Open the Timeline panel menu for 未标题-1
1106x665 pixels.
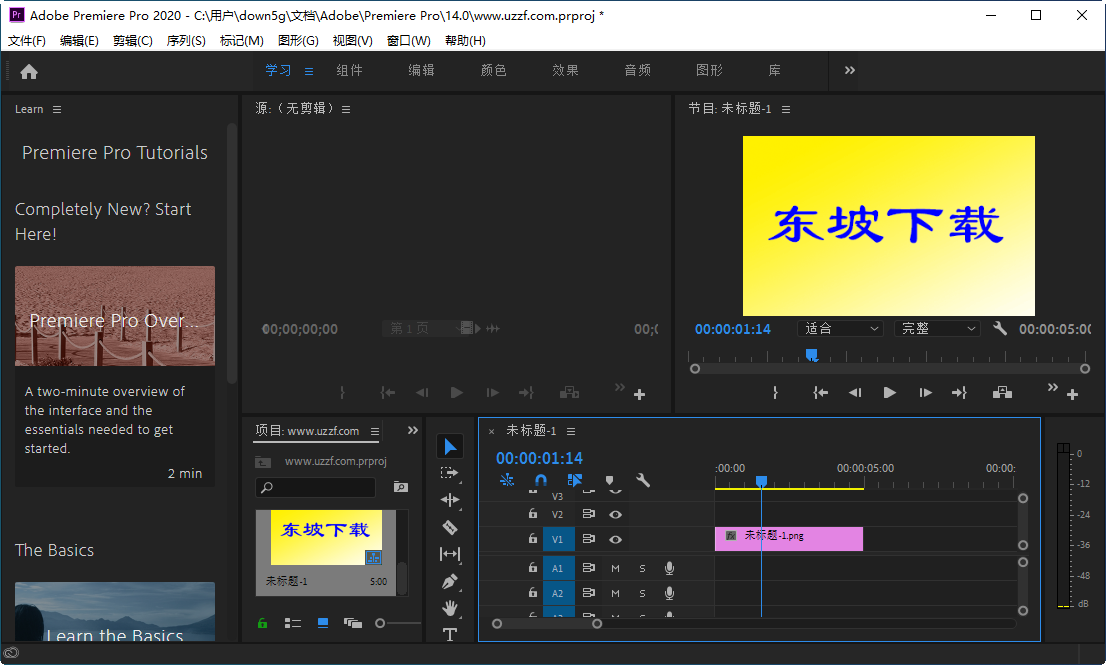point(570,430)
